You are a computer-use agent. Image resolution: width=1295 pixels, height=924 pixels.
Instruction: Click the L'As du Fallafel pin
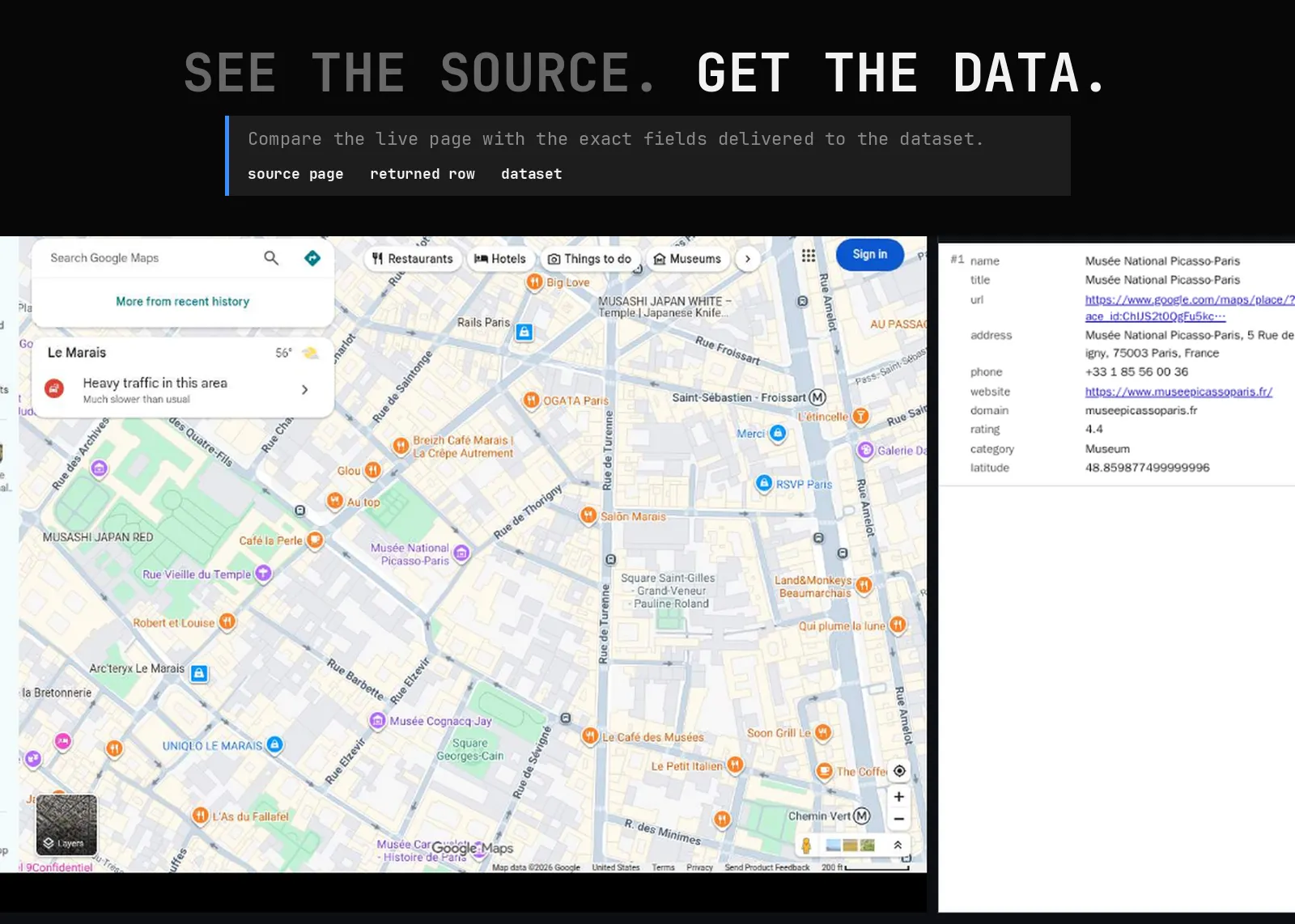coord(200,816)
